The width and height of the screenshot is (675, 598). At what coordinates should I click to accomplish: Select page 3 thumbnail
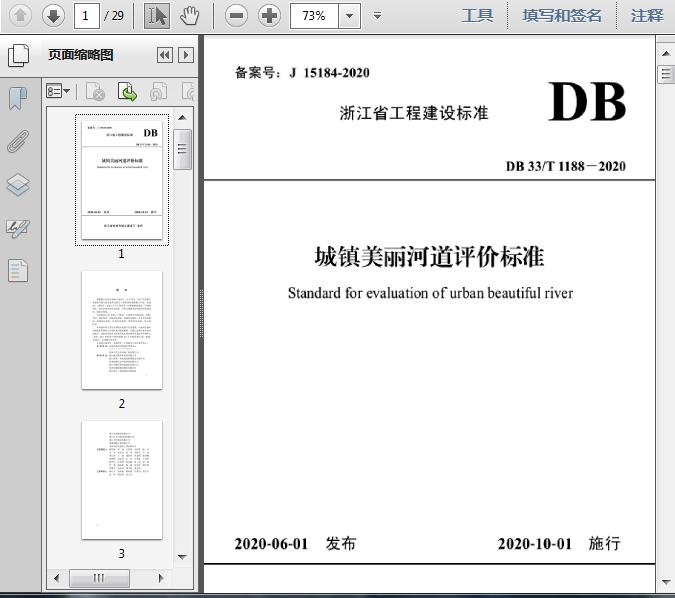pyautogui.click(x=122, y=480)
